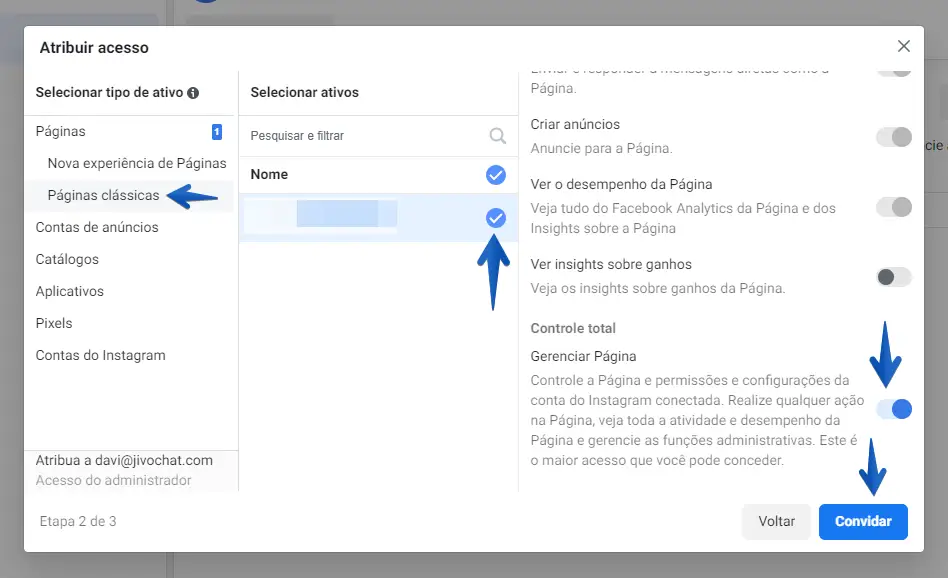The width and height of the screenshot is (948, 578).
Task: Open Catálogos asset type
Action: (67, 259)
